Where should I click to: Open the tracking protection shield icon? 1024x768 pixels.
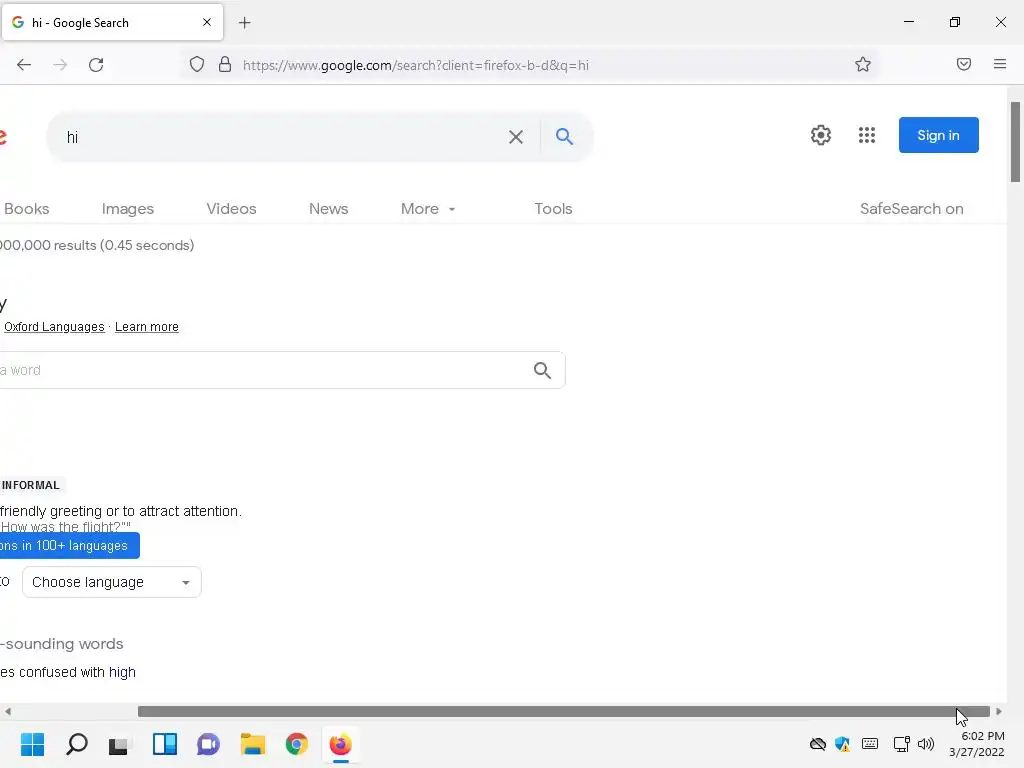coord(197,65)
